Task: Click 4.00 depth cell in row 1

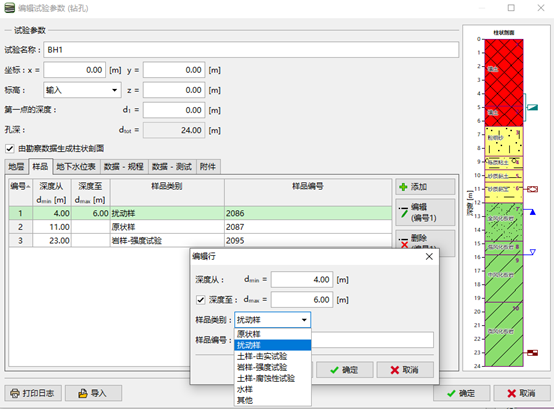Action: point(52,213)
